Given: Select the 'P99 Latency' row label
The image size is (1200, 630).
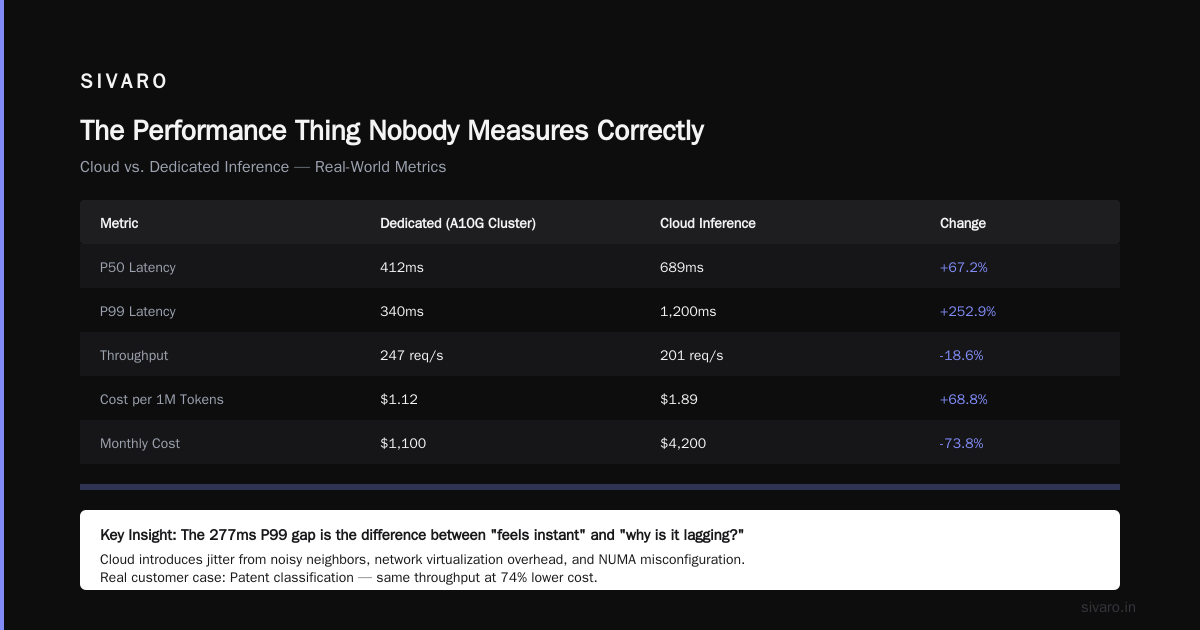Looking at the screenshot, I should (138, 311).
